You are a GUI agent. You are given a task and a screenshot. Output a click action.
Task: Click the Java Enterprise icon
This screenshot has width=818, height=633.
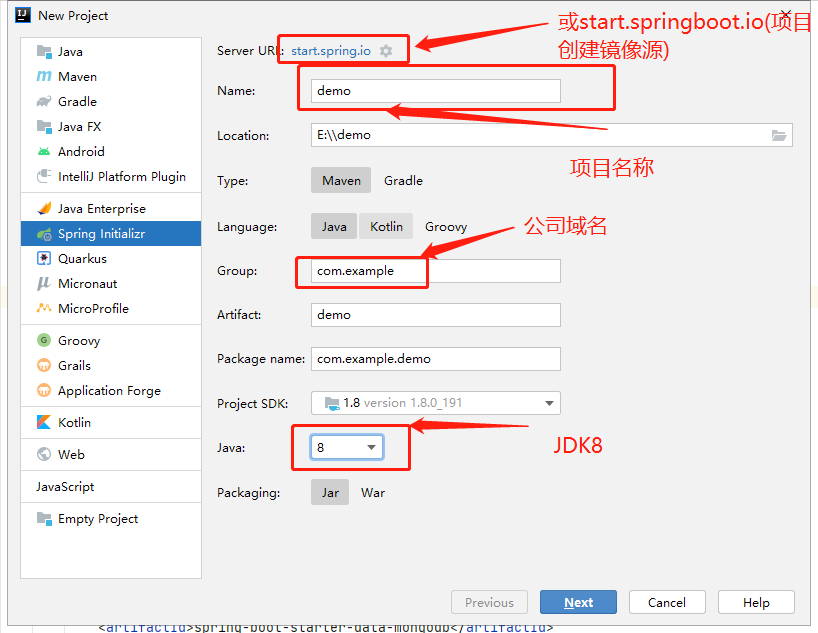tap(44, 209)
